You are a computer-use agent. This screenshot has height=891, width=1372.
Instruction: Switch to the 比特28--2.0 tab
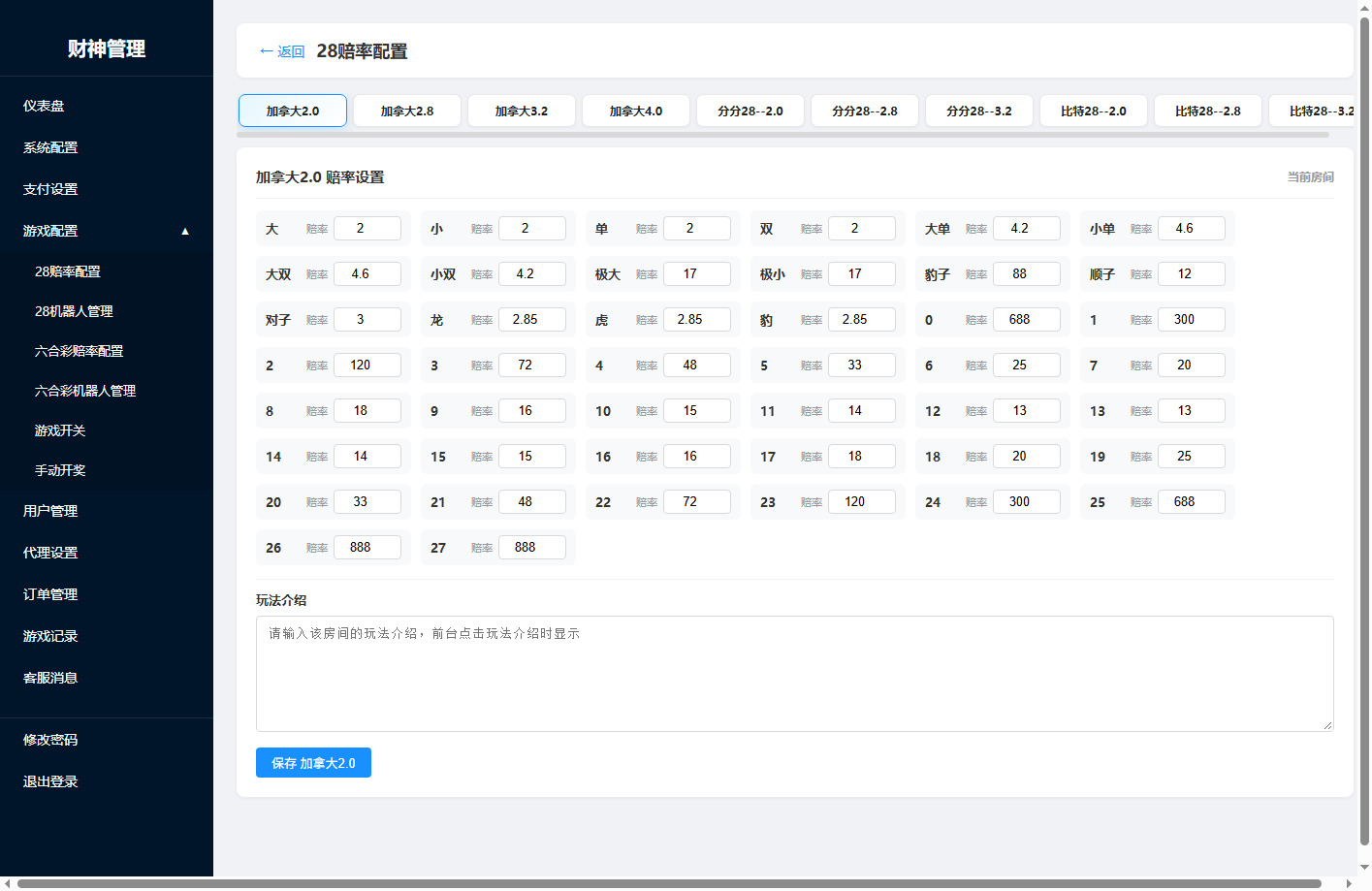pos(1094,111)
